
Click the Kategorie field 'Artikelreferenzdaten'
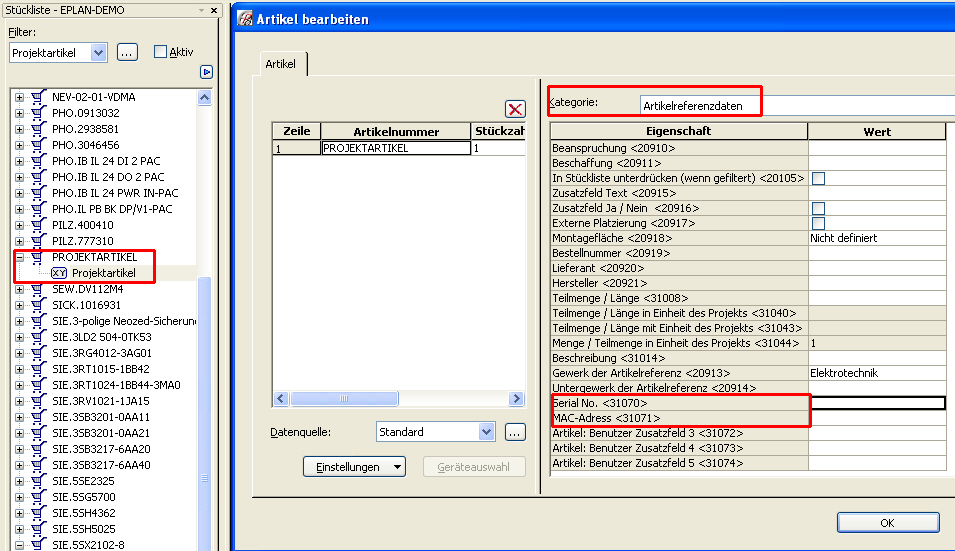(x=798, y=106)
